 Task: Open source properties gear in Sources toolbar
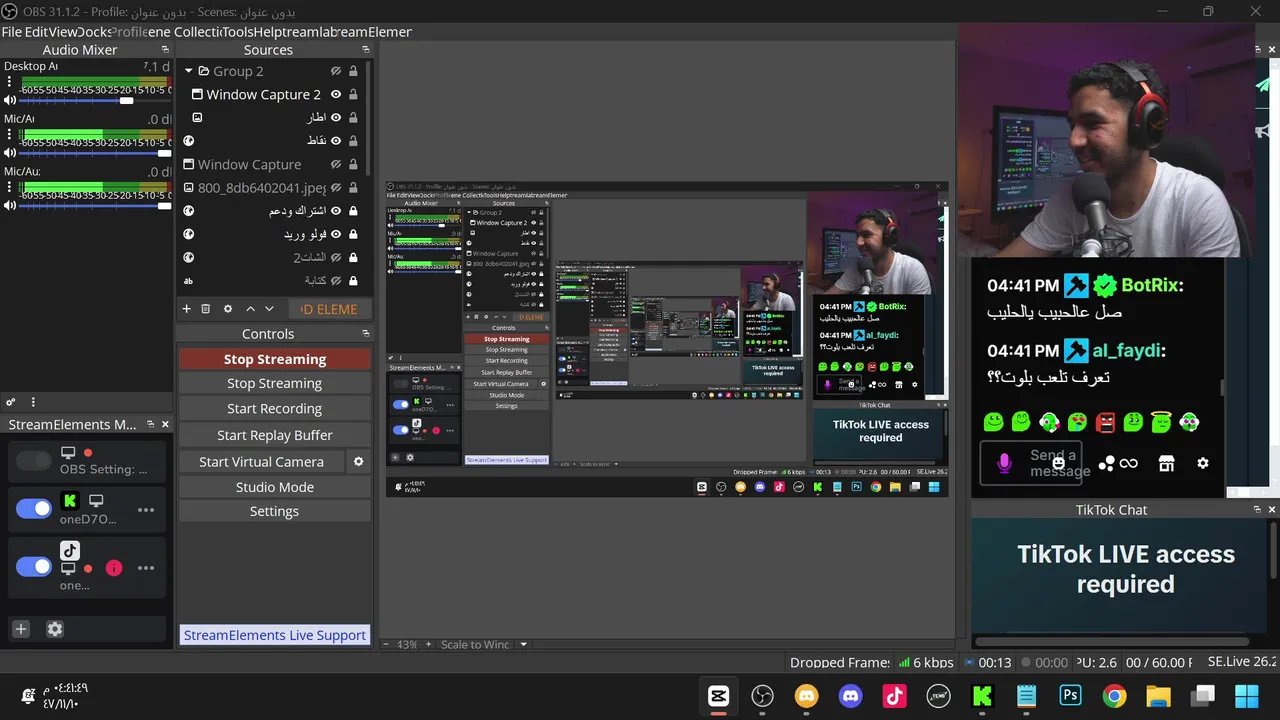tap(228, 309)
